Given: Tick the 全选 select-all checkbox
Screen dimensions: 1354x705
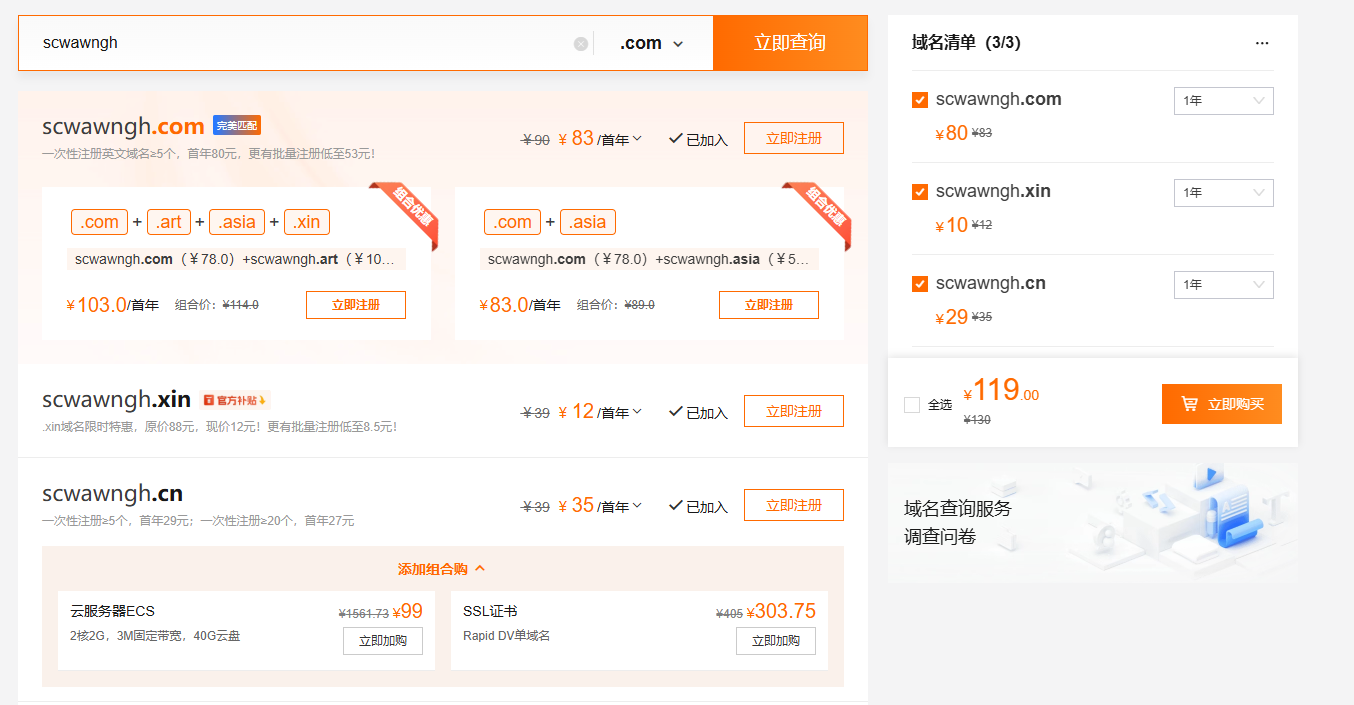Looking at the screenshot, I should 911,405.
